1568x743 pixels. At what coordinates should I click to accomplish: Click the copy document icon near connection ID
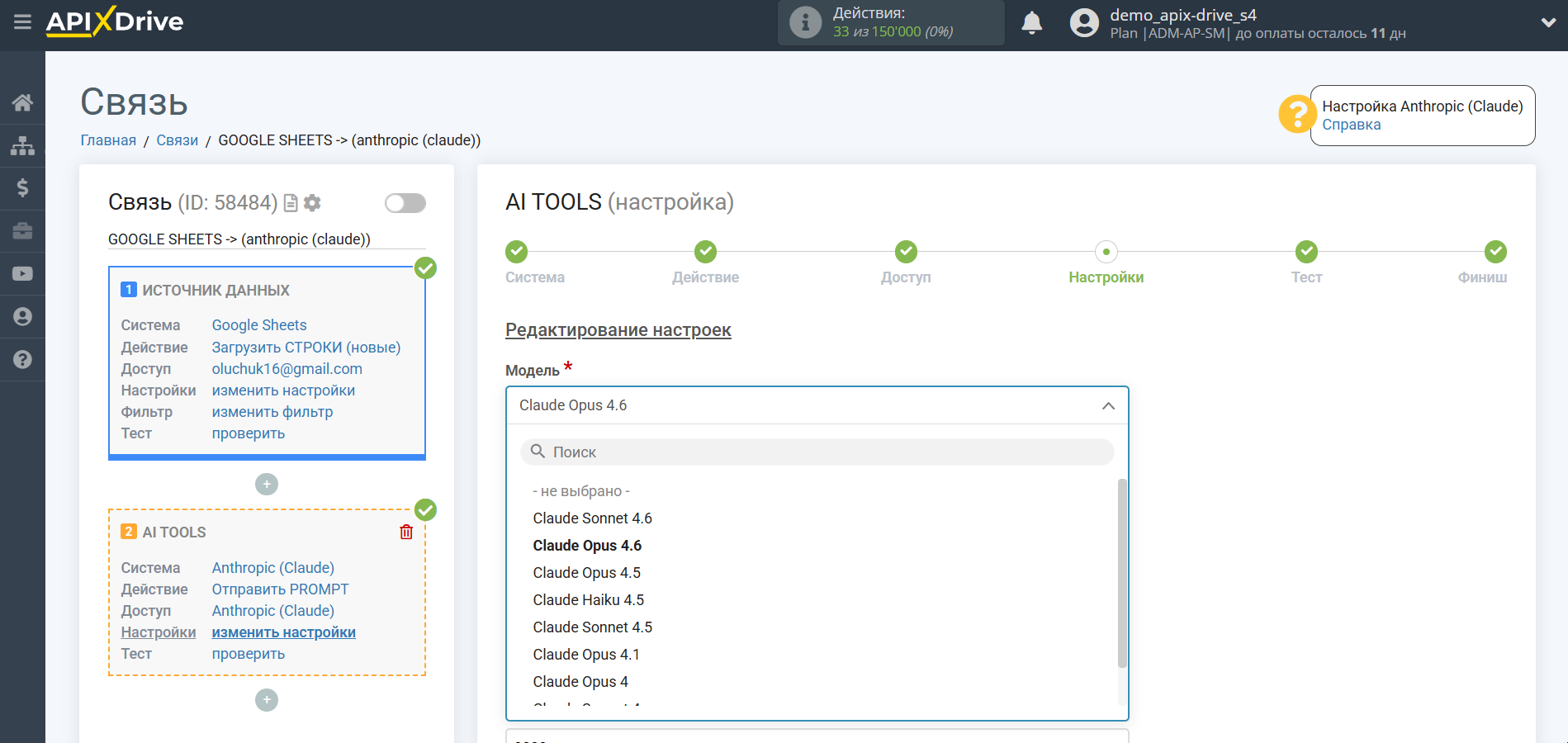click(x=291, y=203)
